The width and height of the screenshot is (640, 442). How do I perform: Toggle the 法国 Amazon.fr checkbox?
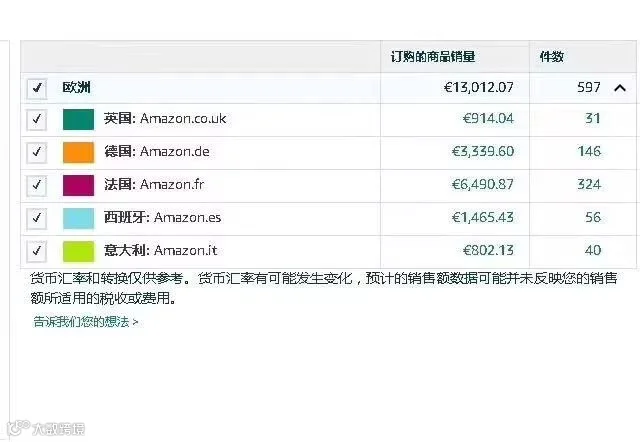pyautogui.click(x=37, y=185)
